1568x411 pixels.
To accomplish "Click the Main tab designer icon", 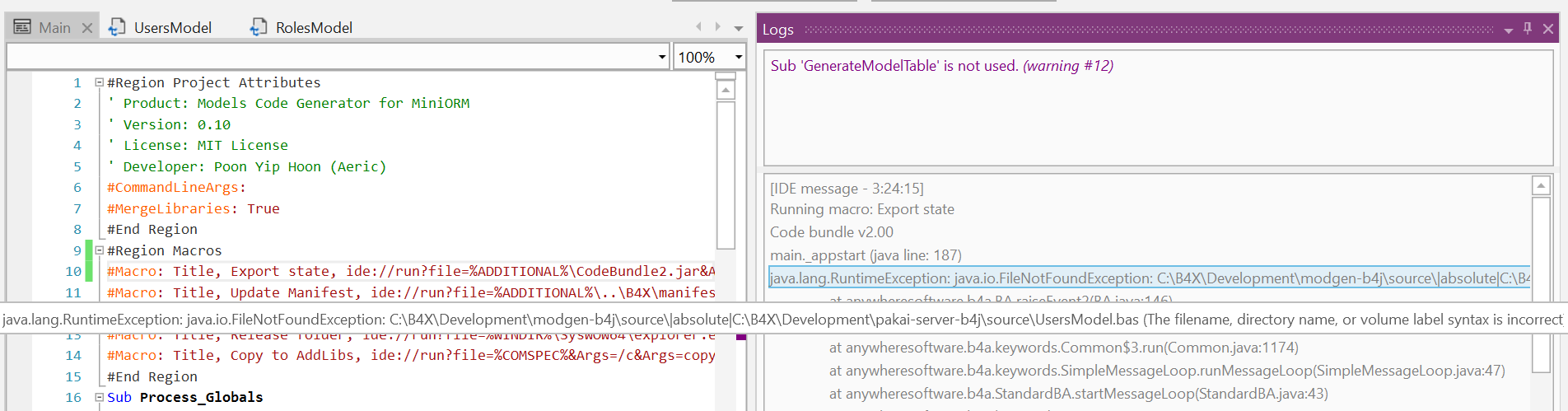I will pos(22,27).
